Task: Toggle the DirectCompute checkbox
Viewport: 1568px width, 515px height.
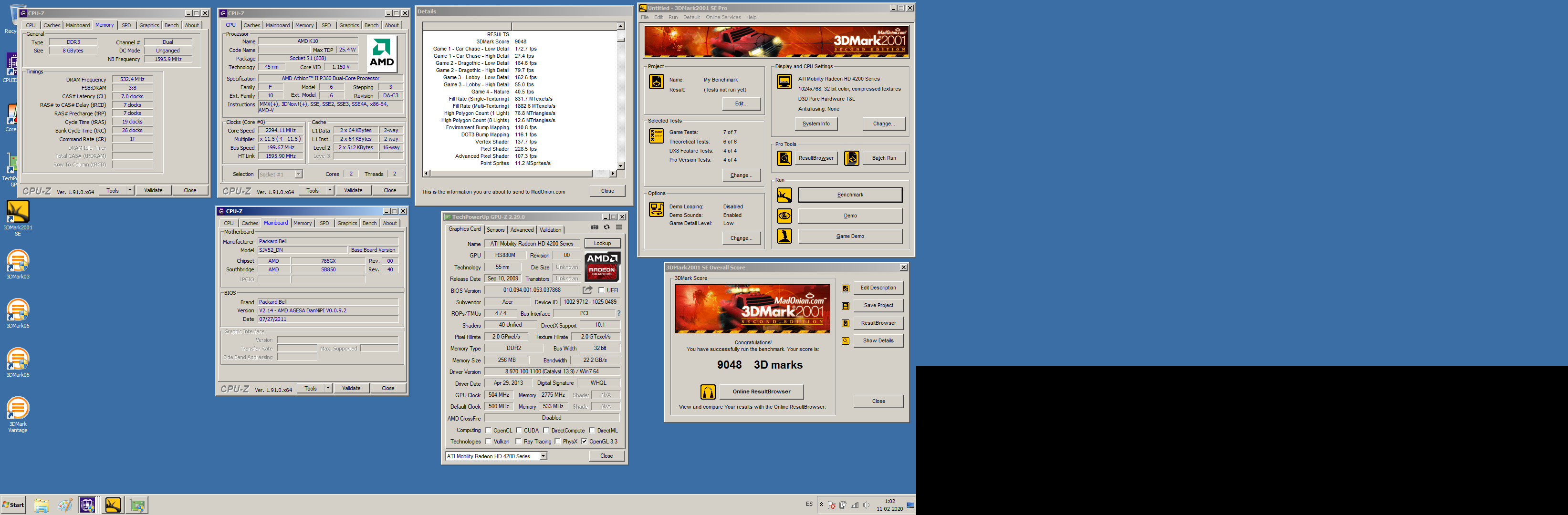Action: (546, 431)
